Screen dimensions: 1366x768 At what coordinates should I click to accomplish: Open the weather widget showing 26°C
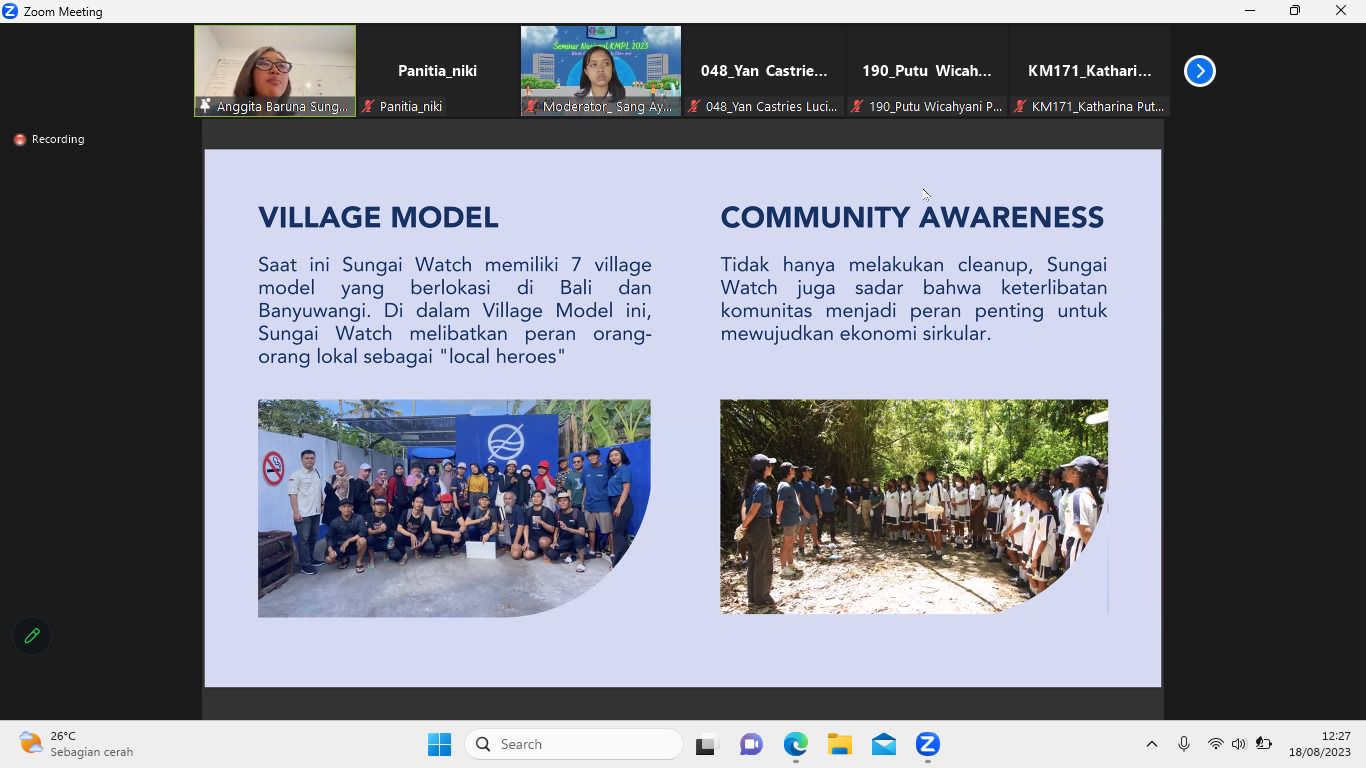76,744
